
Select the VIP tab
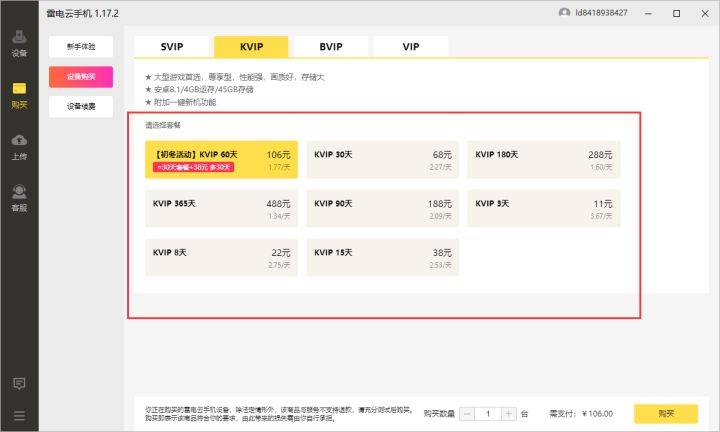pyautogui.click(x=411, y=47)
